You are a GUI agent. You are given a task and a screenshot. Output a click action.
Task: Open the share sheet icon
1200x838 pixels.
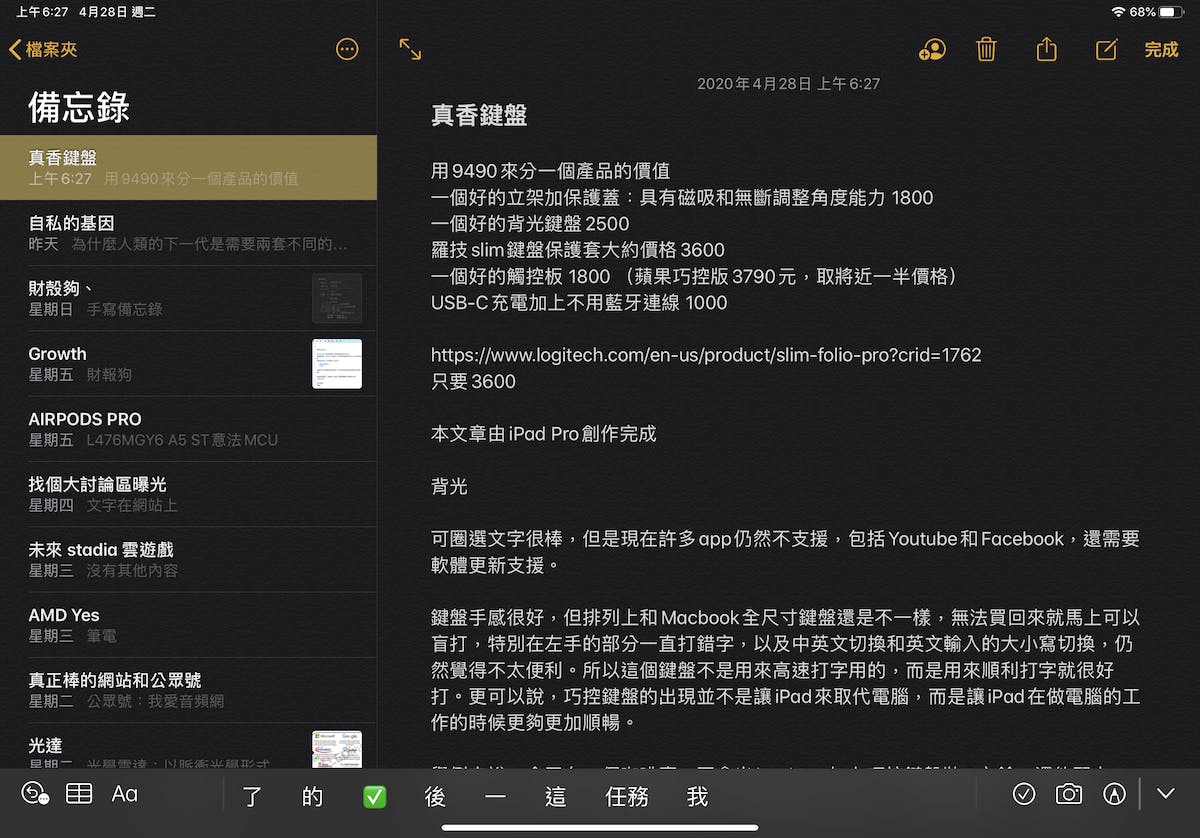[1046, 49]
